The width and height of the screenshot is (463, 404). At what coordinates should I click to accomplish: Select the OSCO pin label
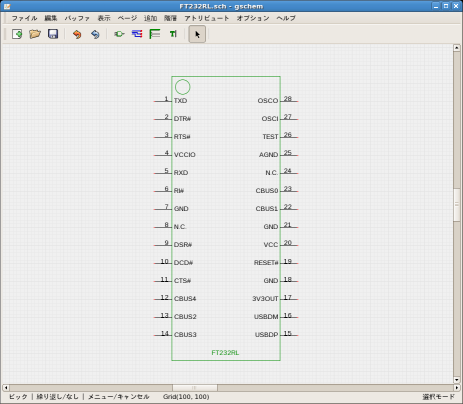click(x=268, y=101)
